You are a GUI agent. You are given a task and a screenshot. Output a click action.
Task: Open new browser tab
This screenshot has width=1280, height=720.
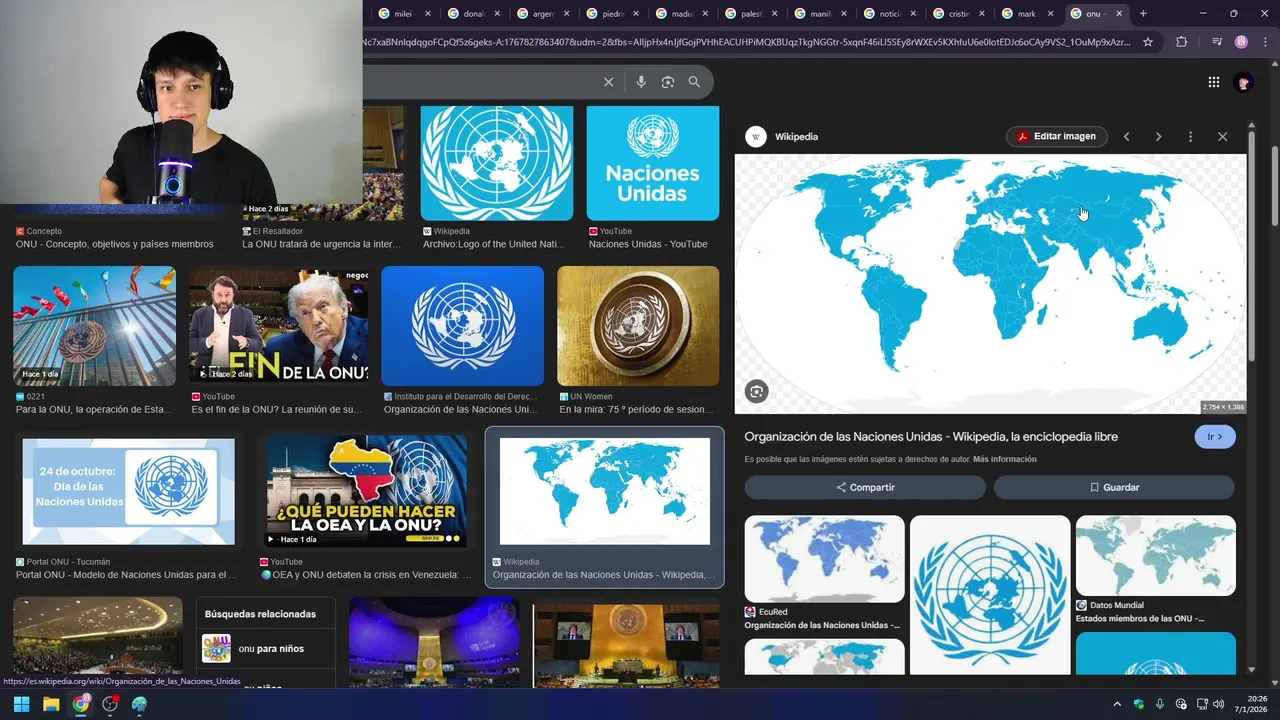pyautogui.click(x=1143, y=14)
